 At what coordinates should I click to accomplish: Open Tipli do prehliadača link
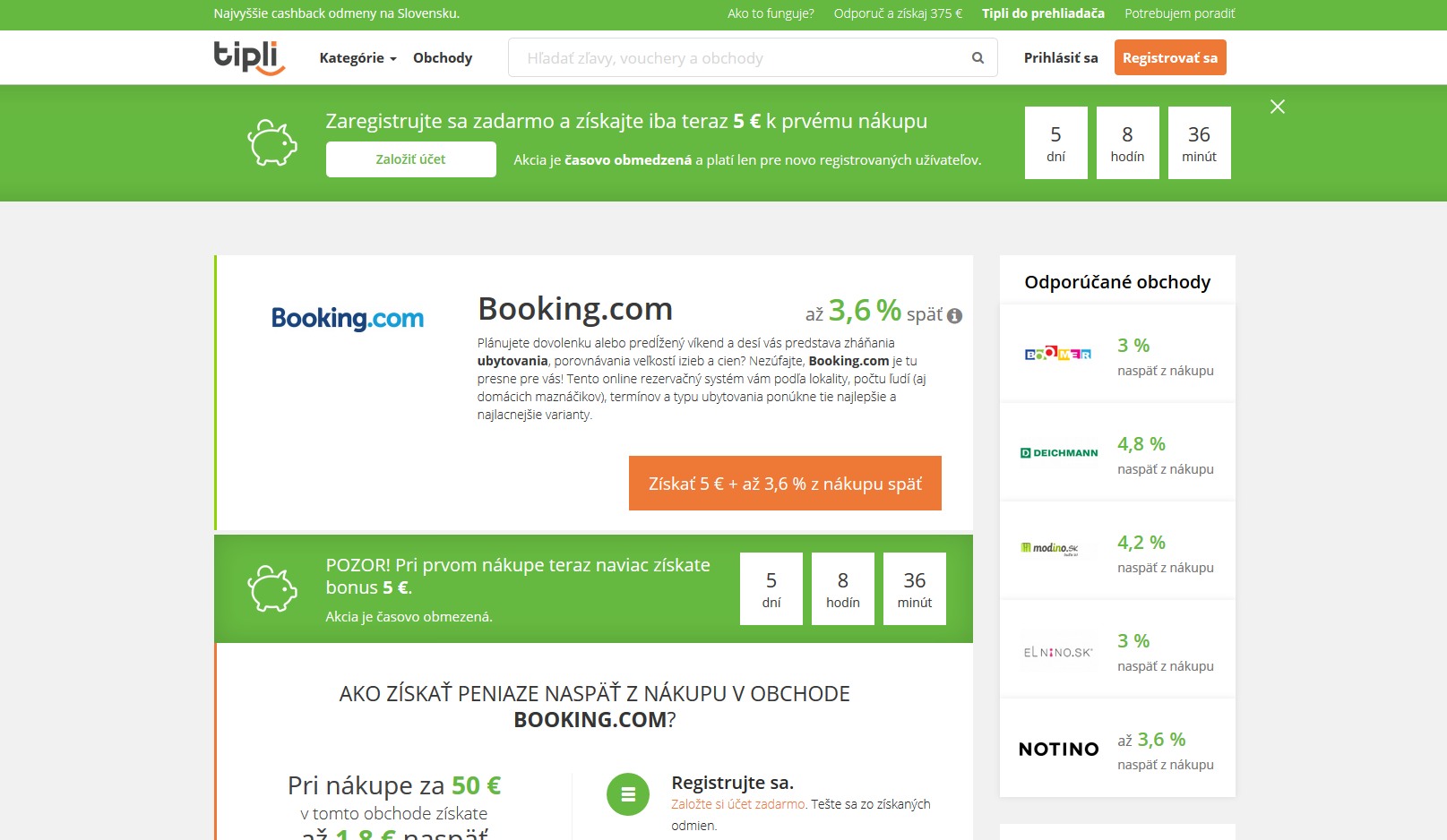pyautogui.click(x=1043, y=13)
